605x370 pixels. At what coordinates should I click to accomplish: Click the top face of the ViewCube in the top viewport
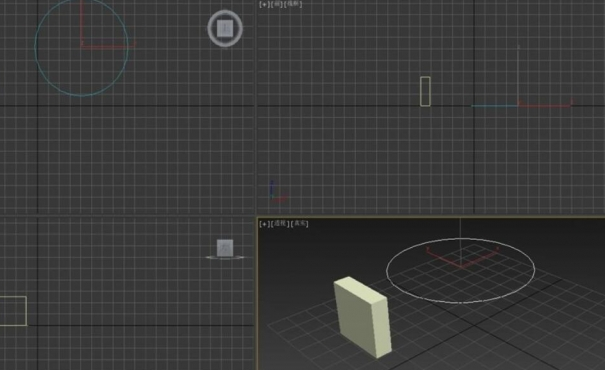click(x=225, y=29)
